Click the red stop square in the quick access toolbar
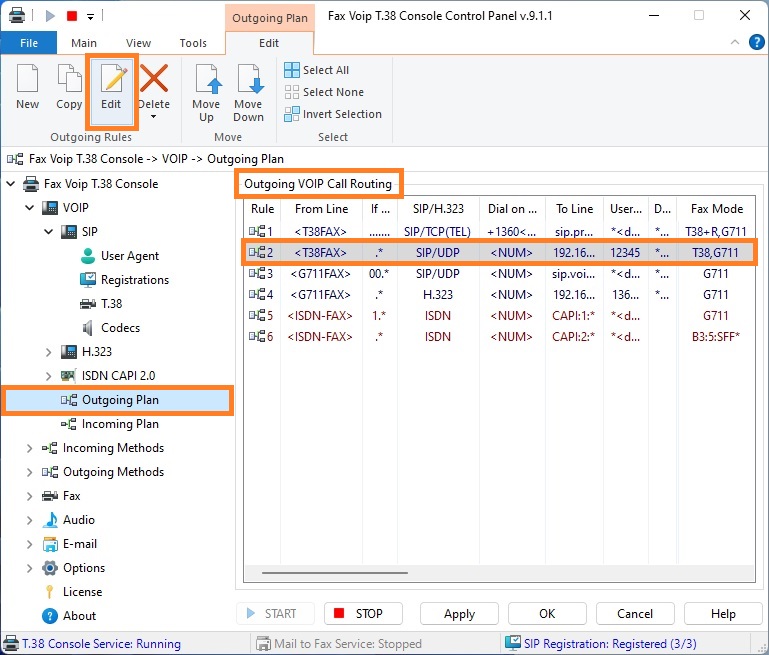769x655 pixels. pos(72,16)
